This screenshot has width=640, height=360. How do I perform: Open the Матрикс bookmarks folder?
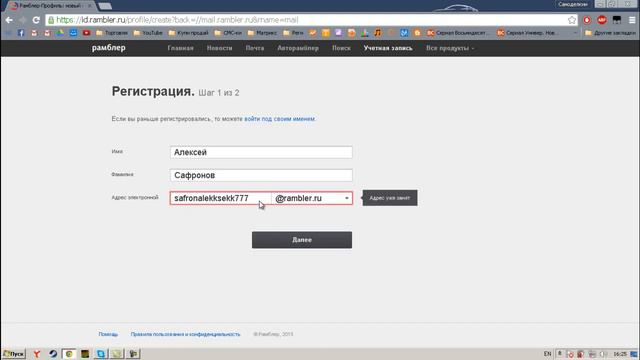click(262, 33)
